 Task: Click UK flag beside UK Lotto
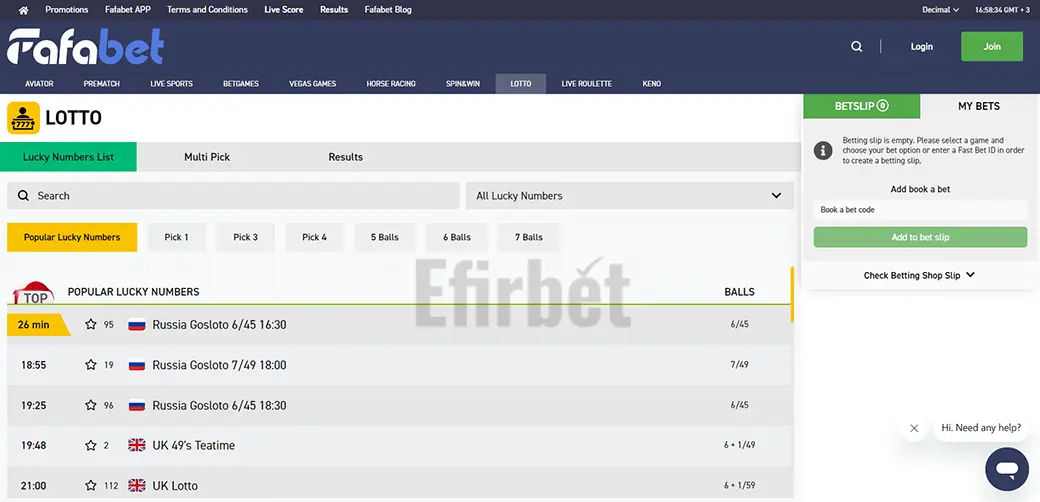(x=137, y=485)
